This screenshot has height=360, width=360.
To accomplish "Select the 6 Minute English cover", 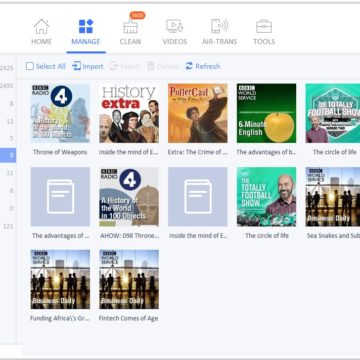I will pyautogui.click(x=266, y=113).
